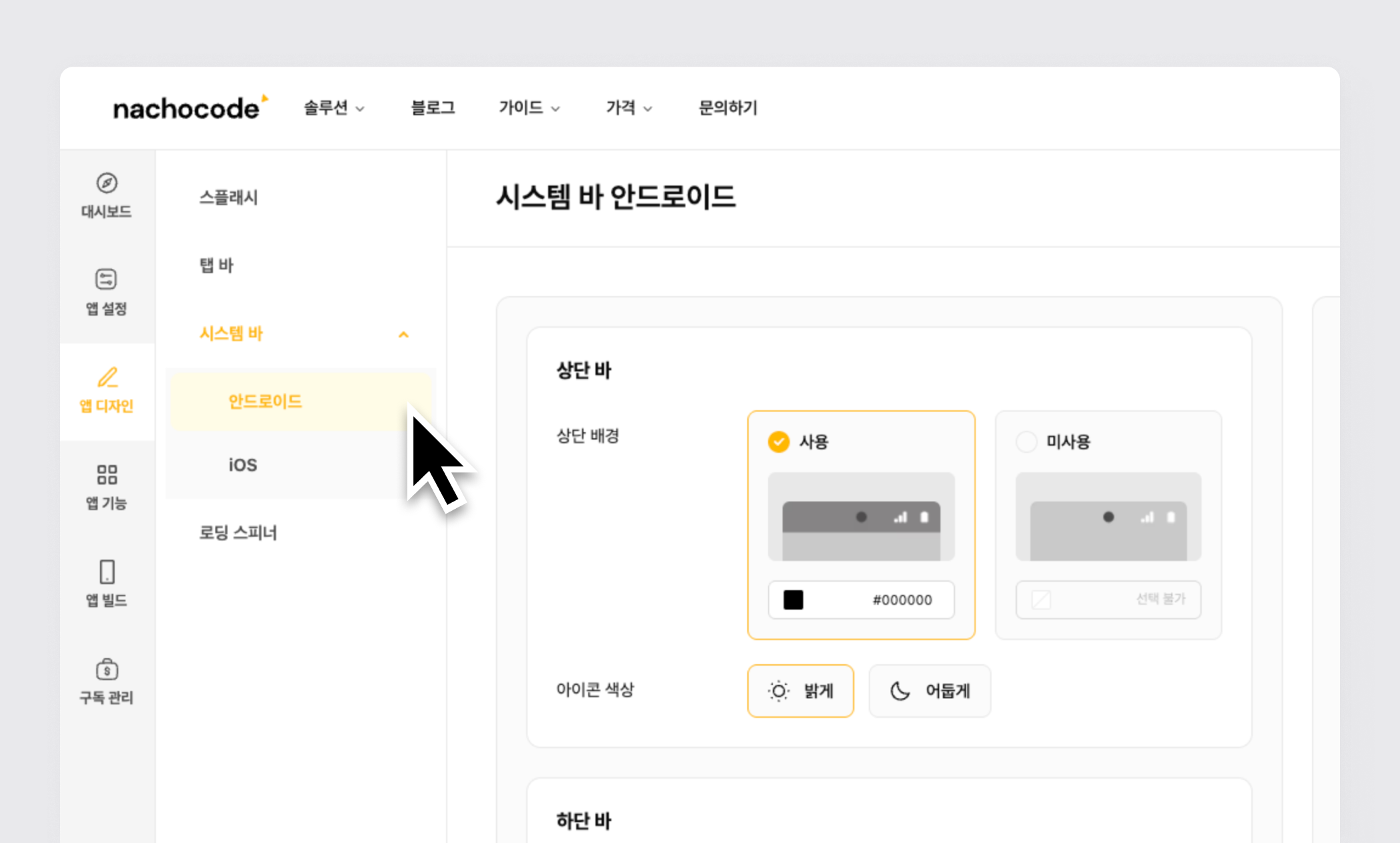Click the black #000000 color swatch

point(793,600)
